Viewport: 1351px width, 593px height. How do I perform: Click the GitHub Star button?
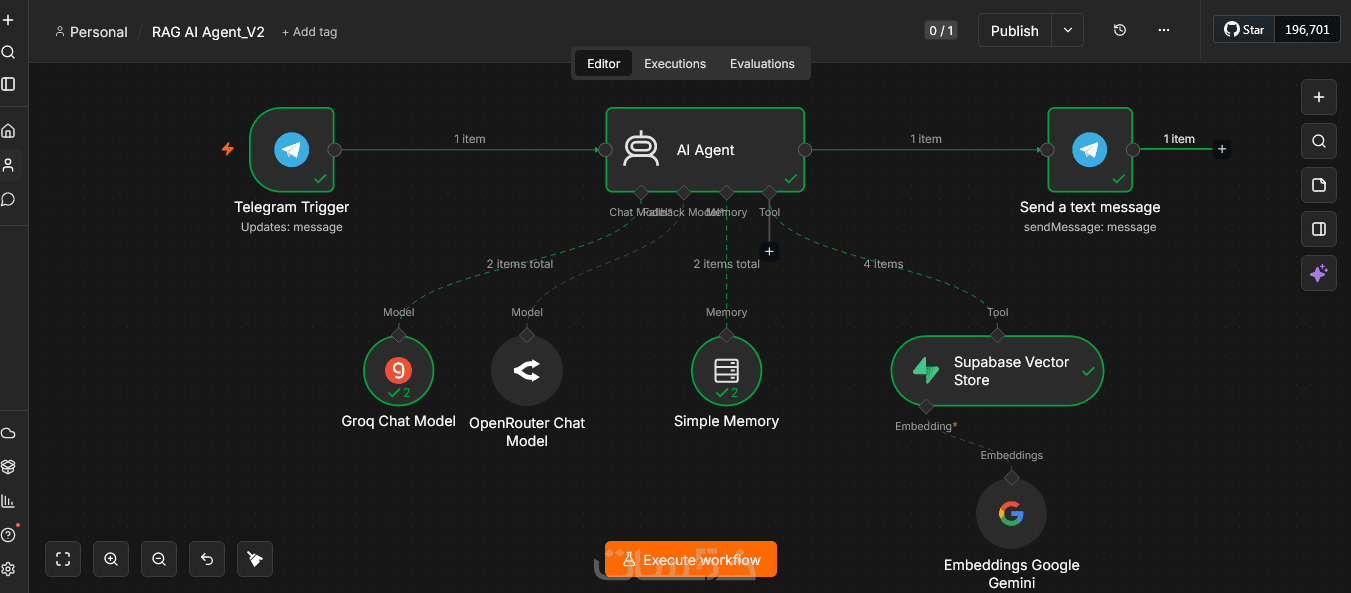(1244, 30)
